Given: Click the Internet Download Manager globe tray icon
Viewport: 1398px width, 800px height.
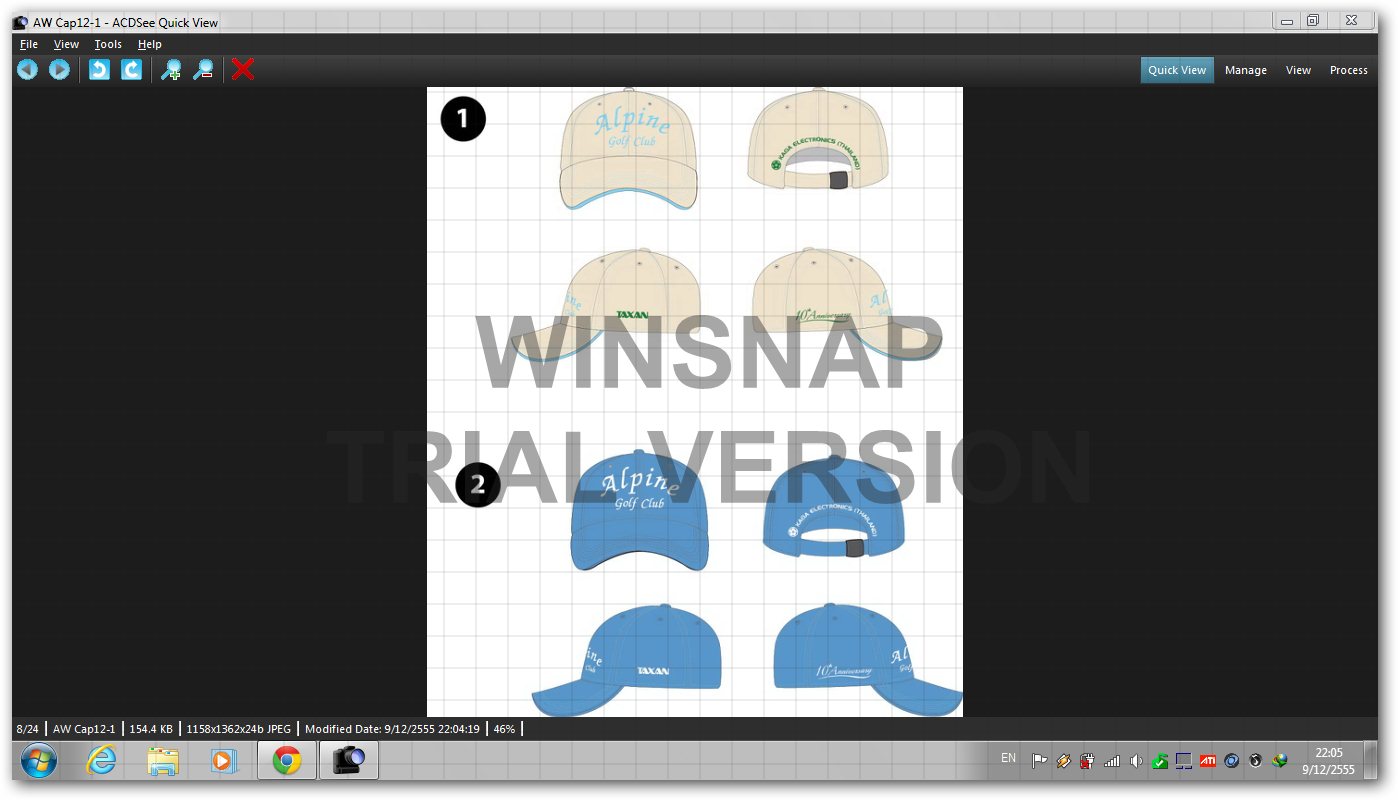Looking at the screenshot, I should [1280, 761].
